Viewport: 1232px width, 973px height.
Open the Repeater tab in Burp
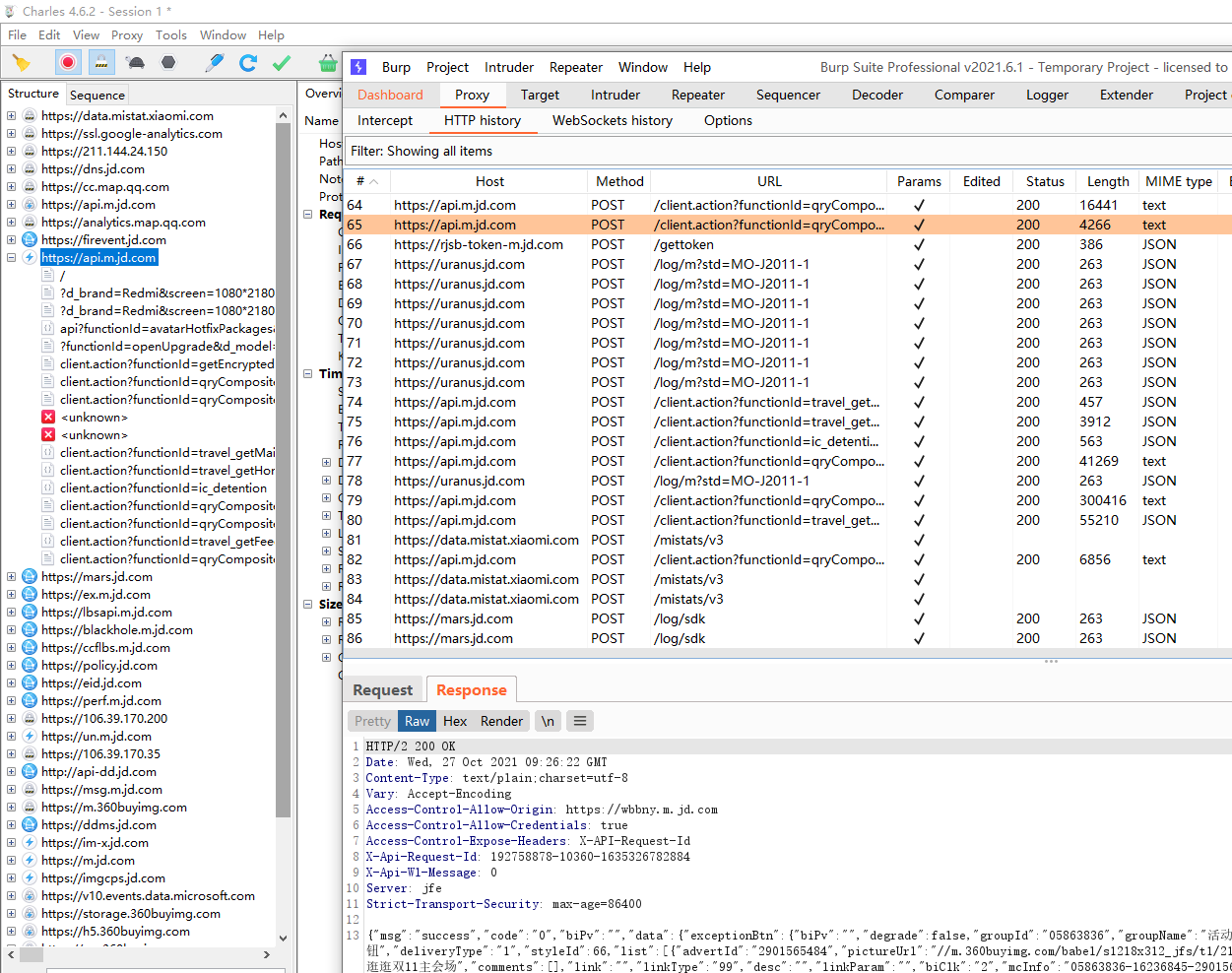coord(697,95)
